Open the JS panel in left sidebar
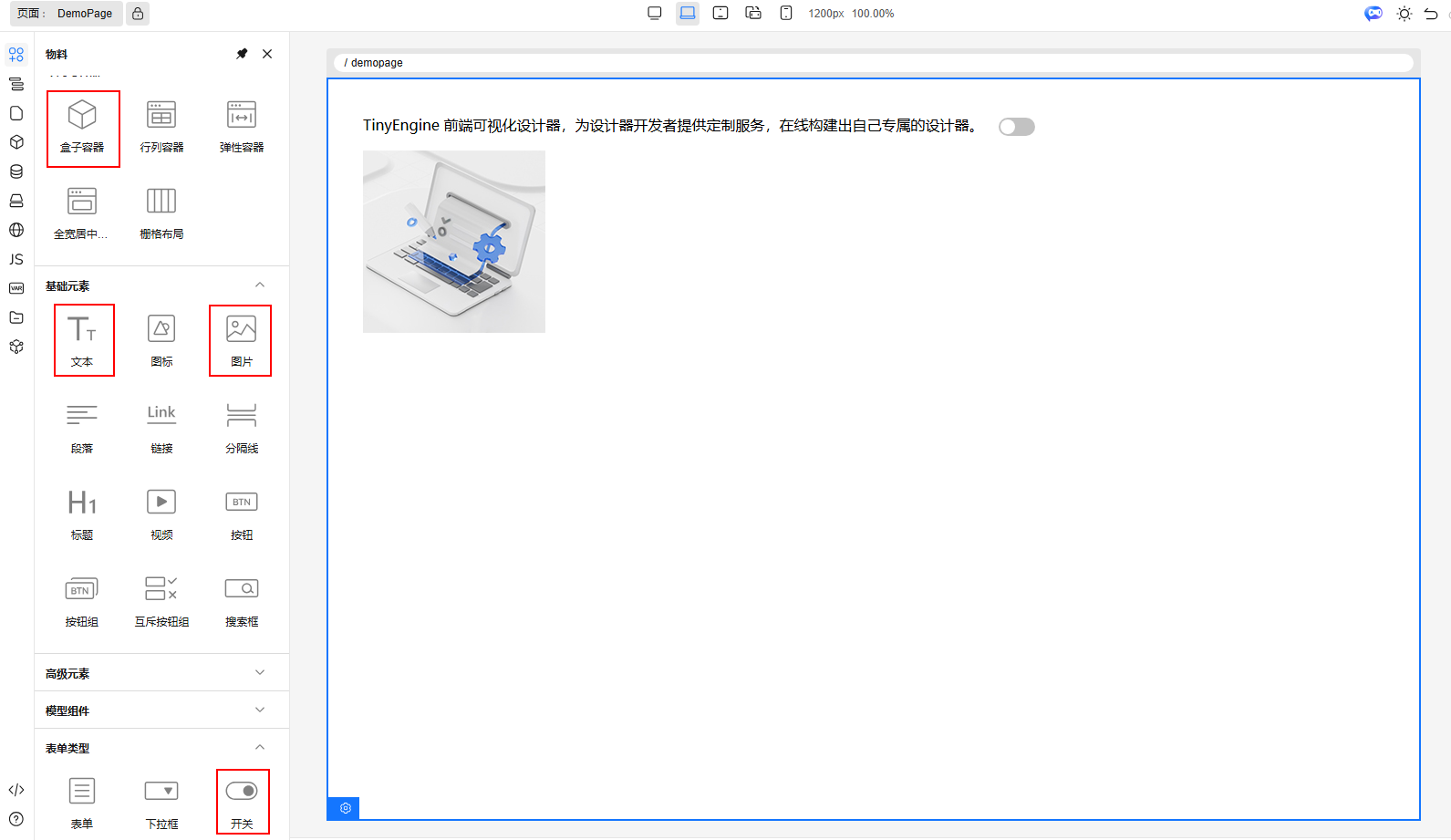The height and width of the screenshot is (840, 1451). (16, 259)
